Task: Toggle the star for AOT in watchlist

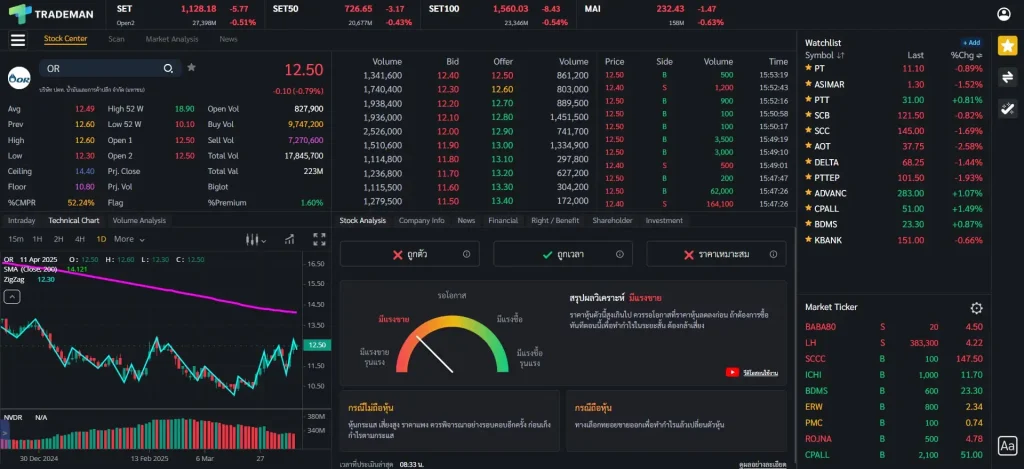Action: click(808, 146)
